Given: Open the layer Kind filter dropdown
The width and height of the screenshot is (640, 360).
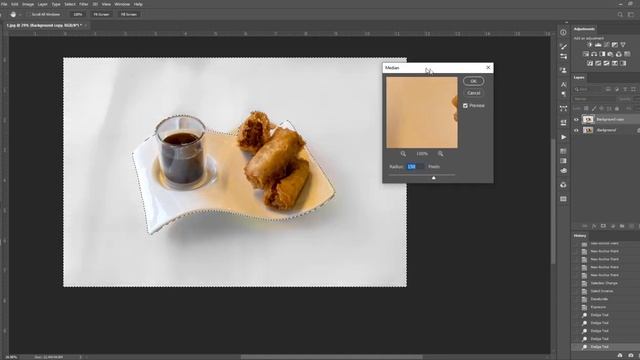Looking at the screenshot, I should coord(588,89).
